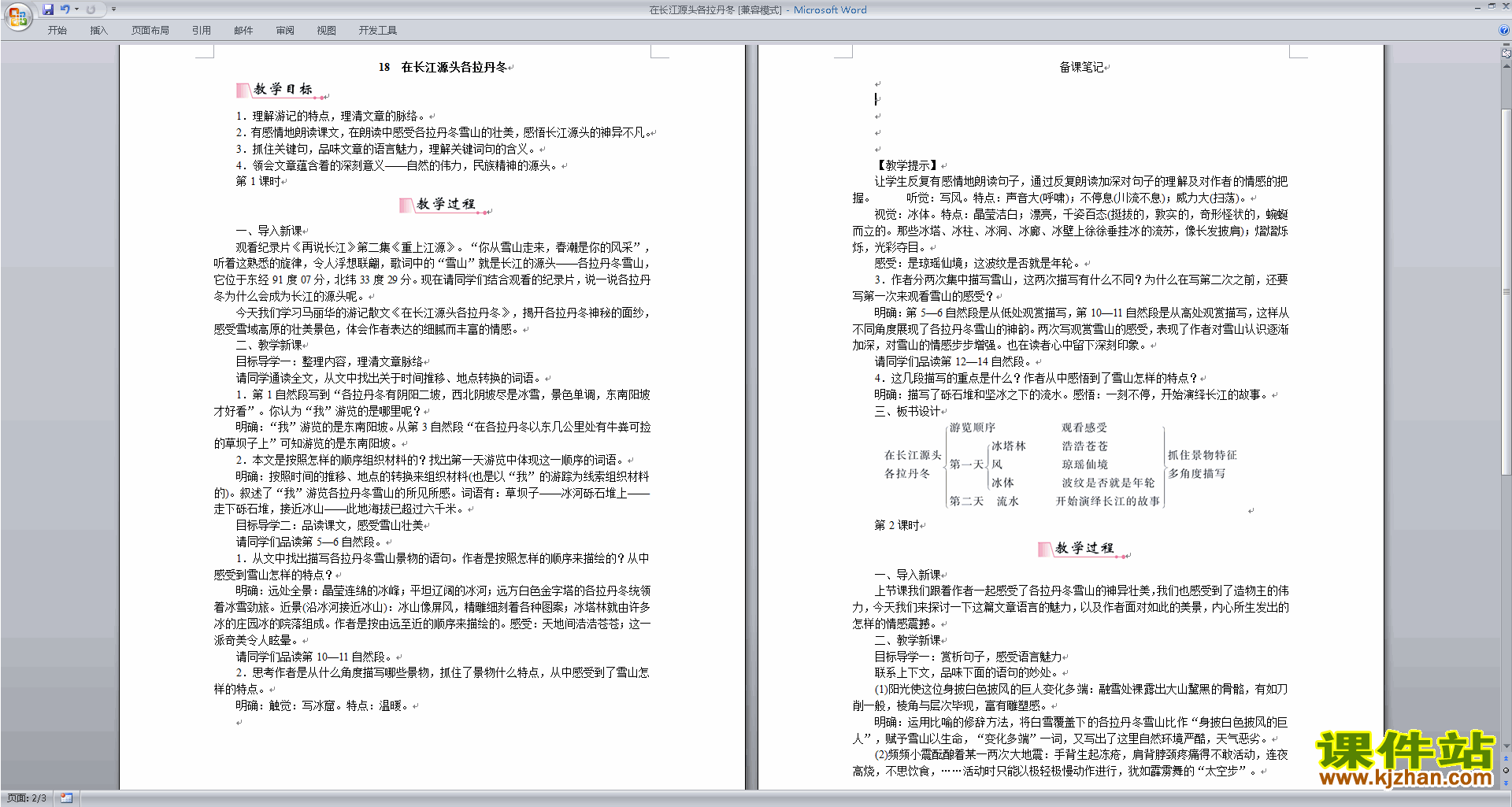Click the line '目标导学二：品读课文，感受雪山壮美'

pyautogui.click(x=329, y=525)
